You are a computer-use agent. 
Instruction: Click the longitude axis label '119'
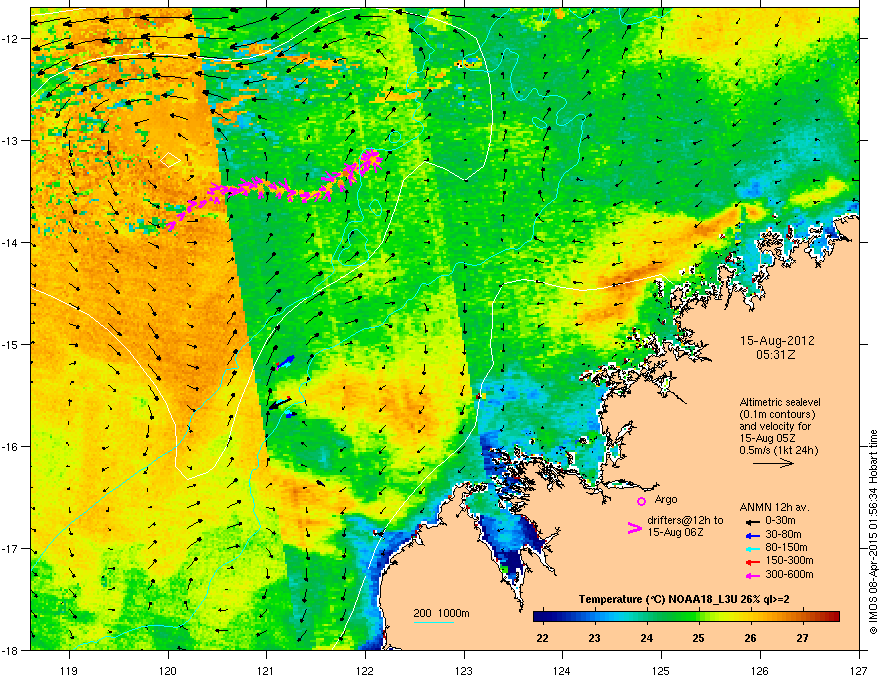click(x=69, y=670)
